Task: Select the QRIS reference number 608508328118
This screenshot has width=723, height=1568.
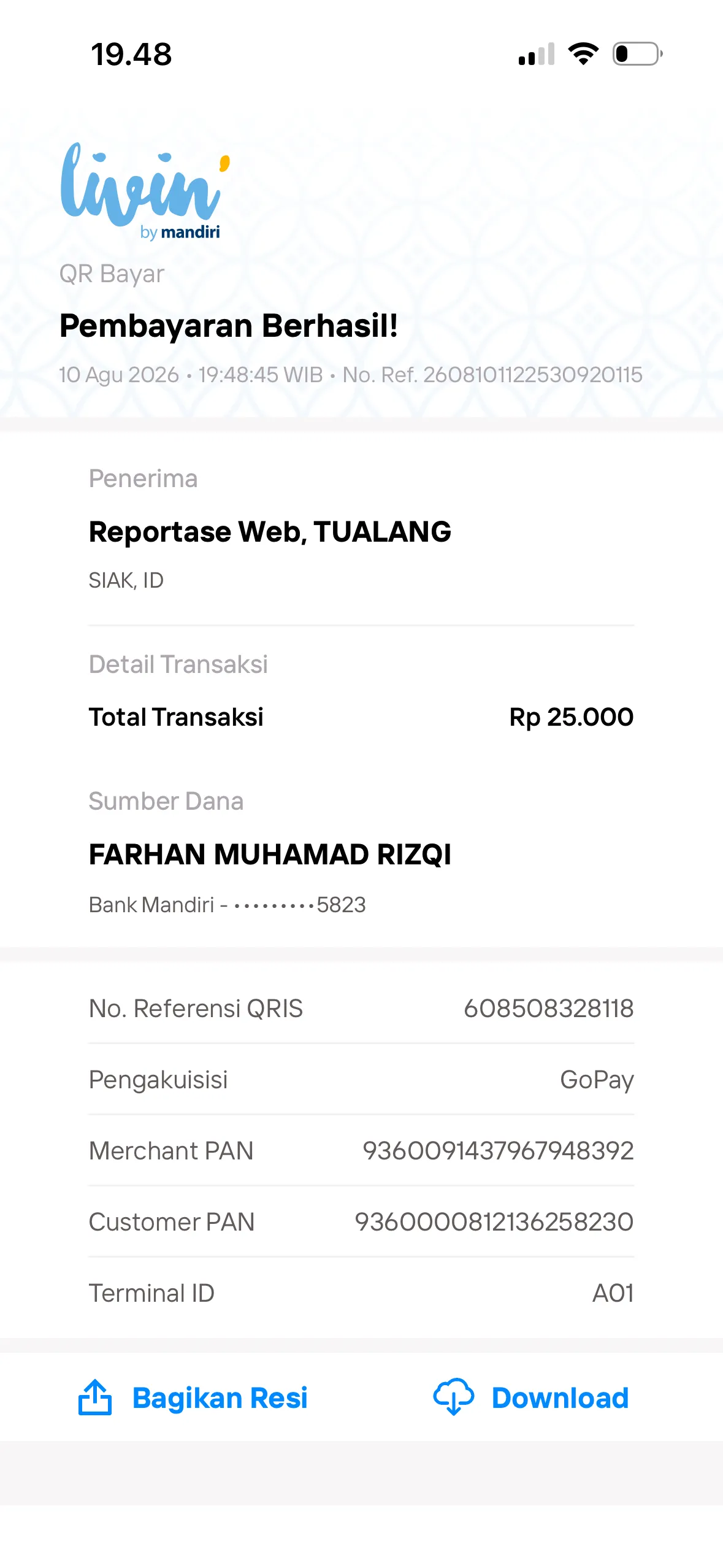Action: click(x=549, y=1009)
